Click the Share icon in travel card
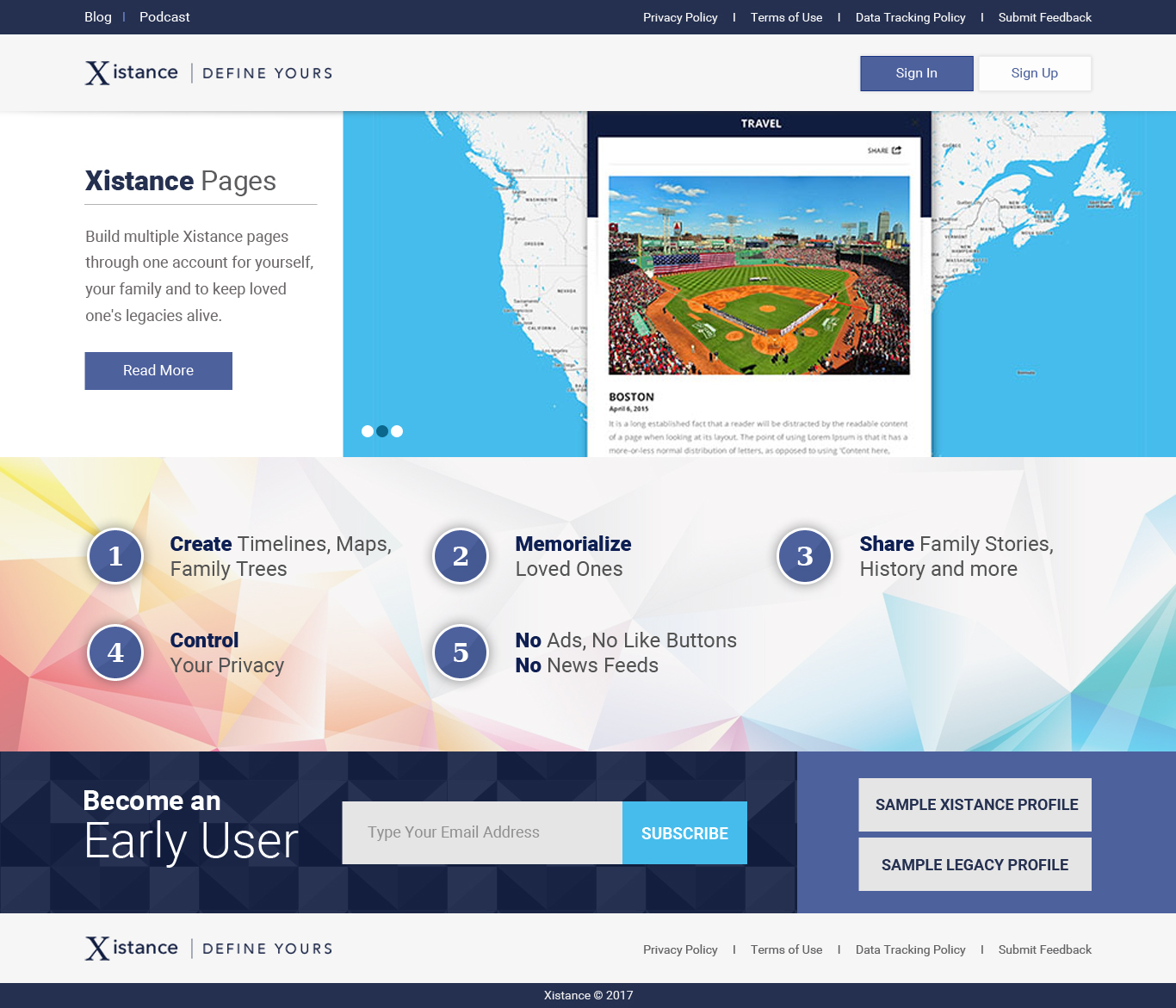Viewport: 1176px width, 1008px height. [x=896, y=150]
